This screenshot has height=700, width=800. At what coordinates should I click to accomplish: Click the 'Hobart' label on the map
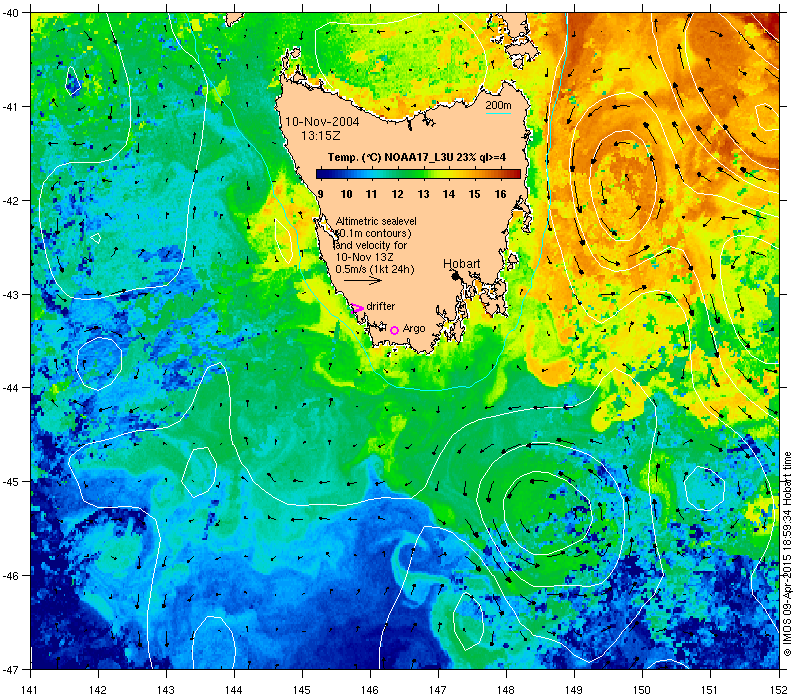tap(461, 263)
